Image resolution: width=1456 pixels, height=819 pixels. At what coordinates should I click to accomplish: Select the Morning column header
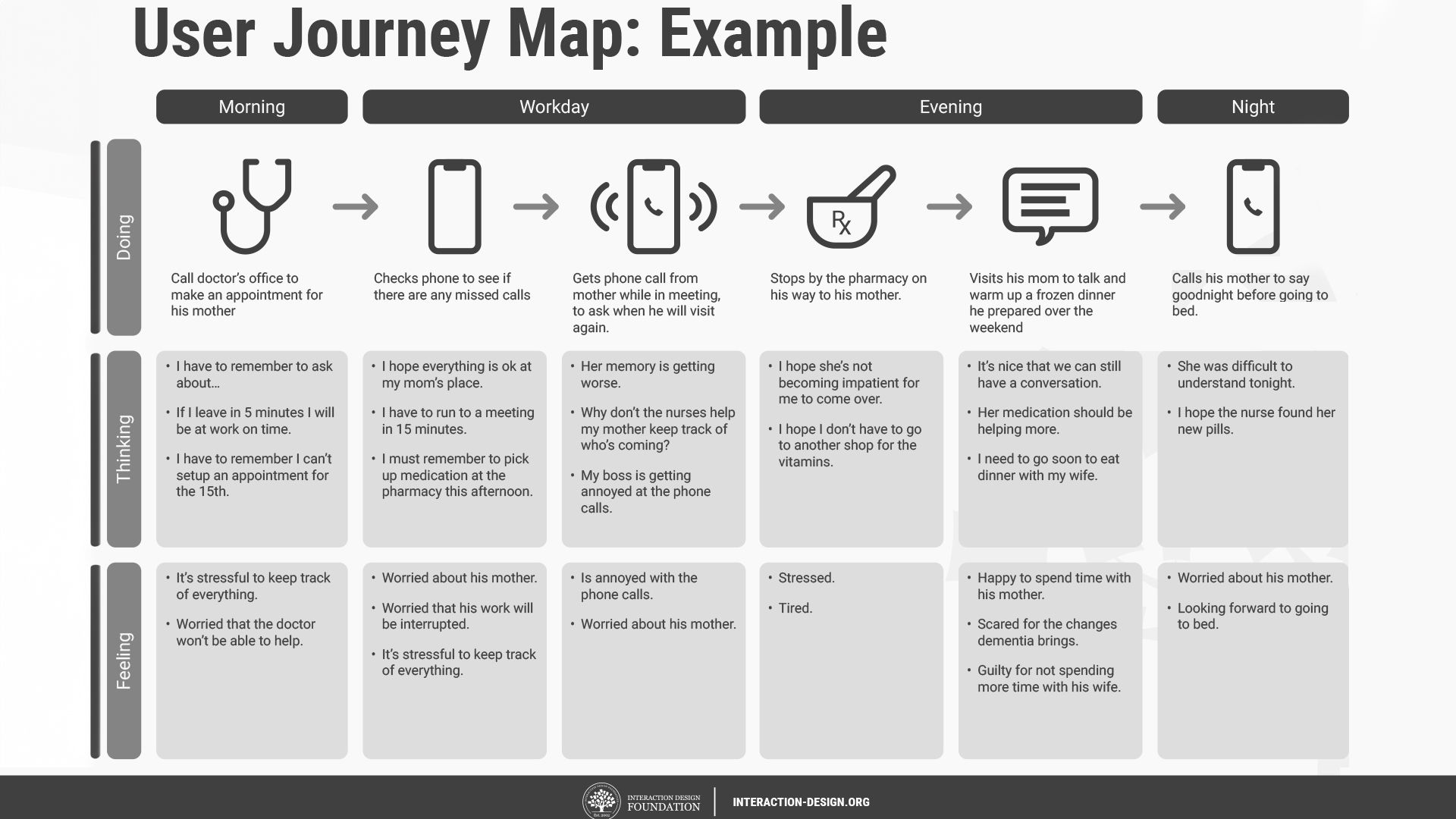pyautogui.click(x=252, y=107)
